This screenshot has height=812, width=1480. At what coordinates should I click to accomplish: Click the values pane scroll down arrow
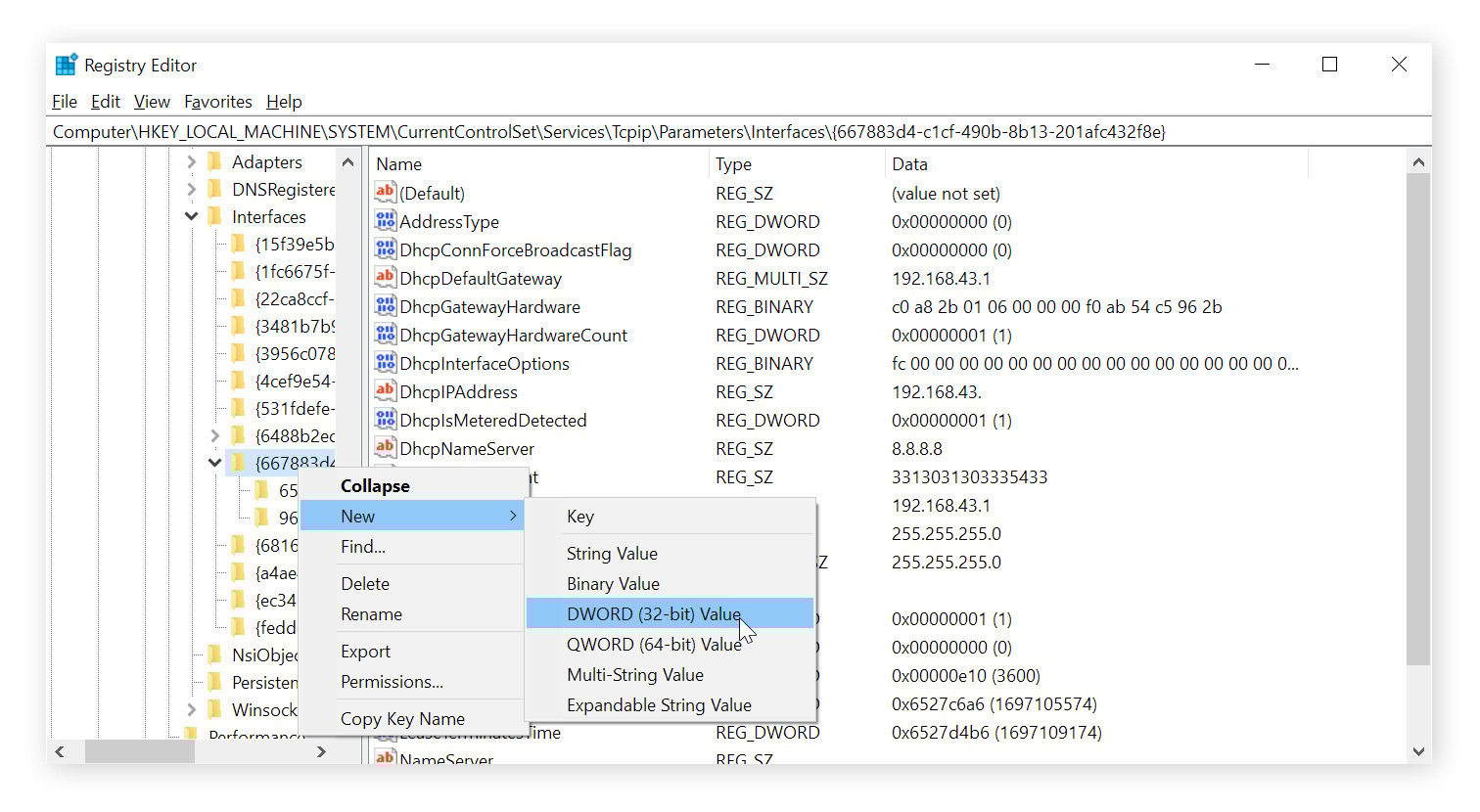pos(1418,751)
